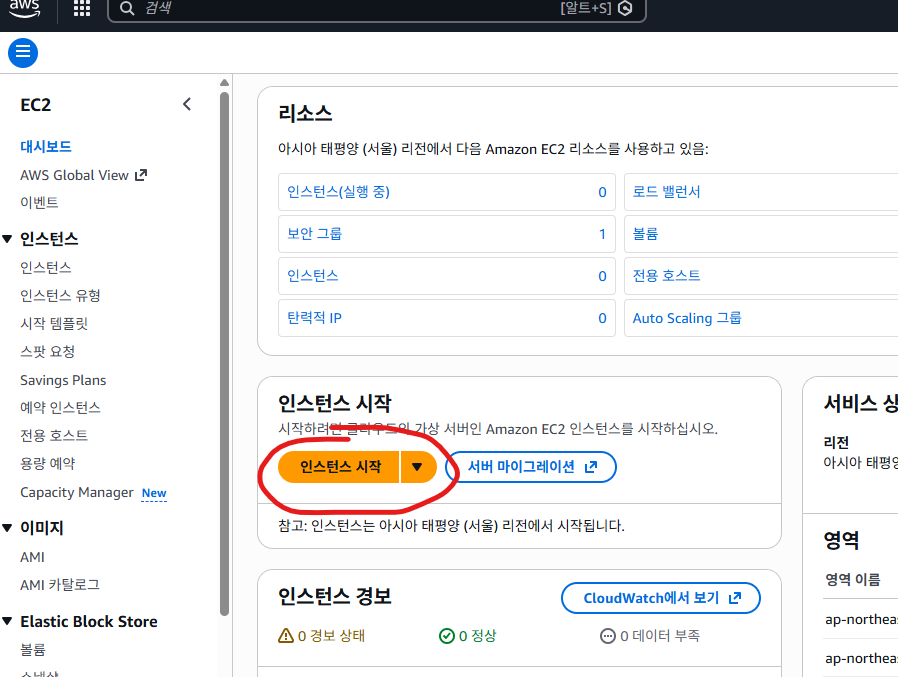The height and width of the screenshot is (677, 898).
Task: Open 용량 예약 in the sidebar
Action: (x=48, y=464)
